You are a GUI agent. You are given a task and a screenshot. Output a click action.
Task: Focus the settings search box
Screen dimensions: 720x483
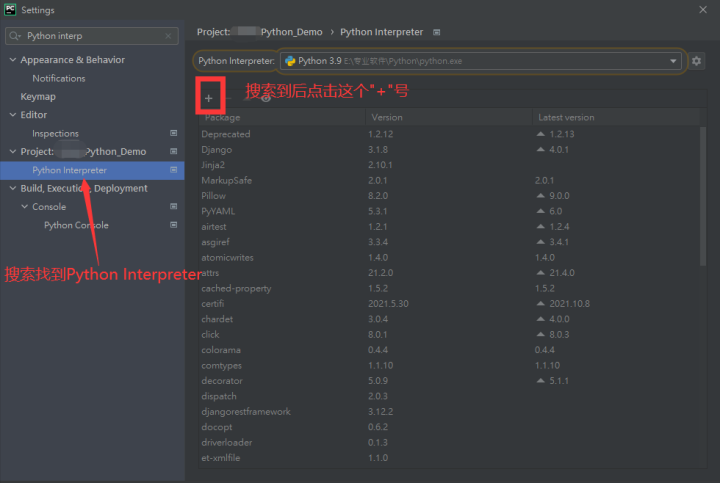tap(92, 36)
